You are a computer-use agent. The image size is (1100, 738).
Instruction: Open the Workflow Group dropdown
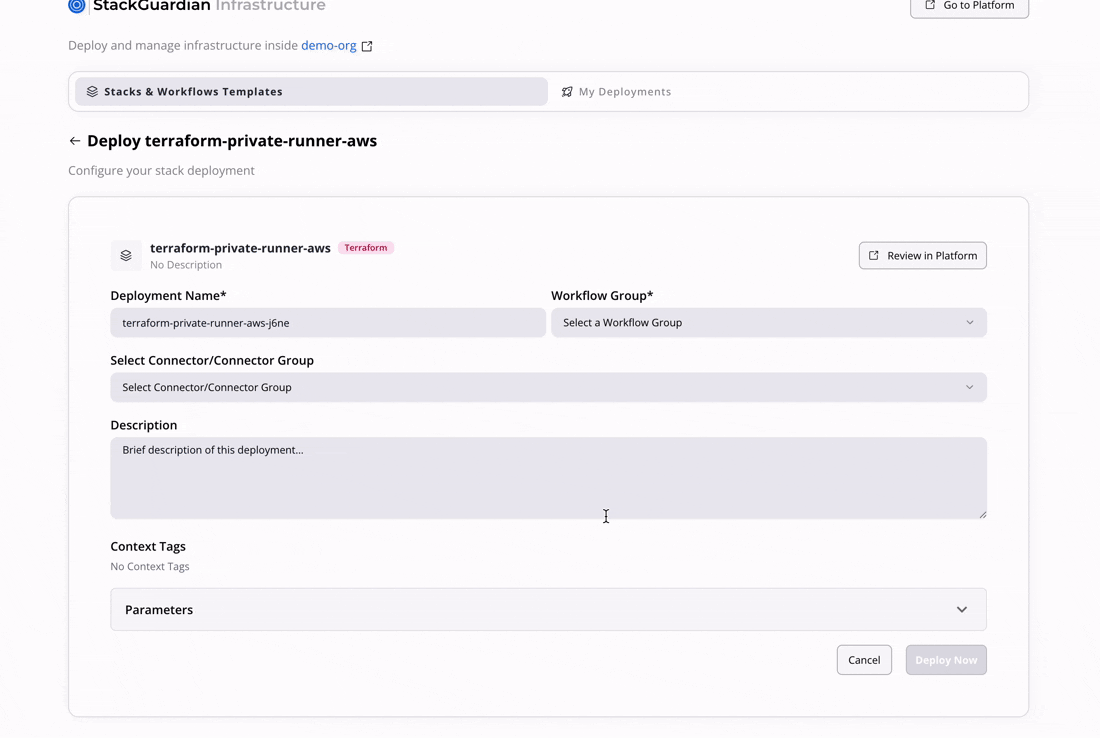tap(768, 323)
